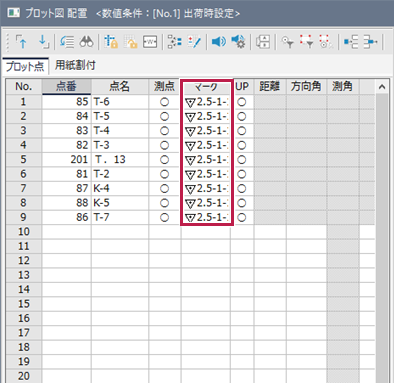The height and width of the screenshot is (383, 394).
Task: Click the grid cell lock icon
Action: (130, 42)
